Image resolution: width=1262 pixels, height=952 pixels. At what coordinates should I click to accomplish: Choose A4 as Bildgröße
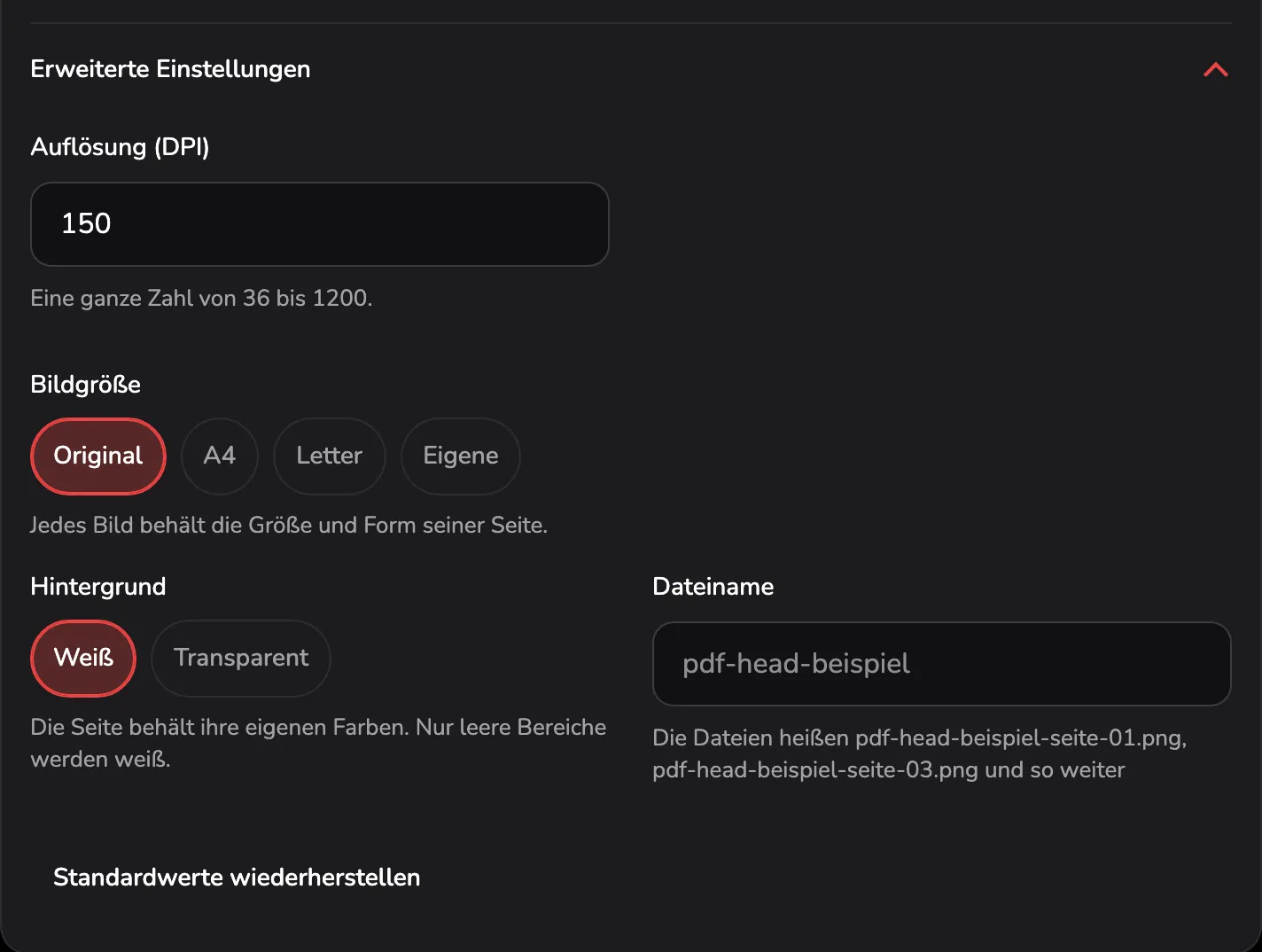(x=220, y=456)
